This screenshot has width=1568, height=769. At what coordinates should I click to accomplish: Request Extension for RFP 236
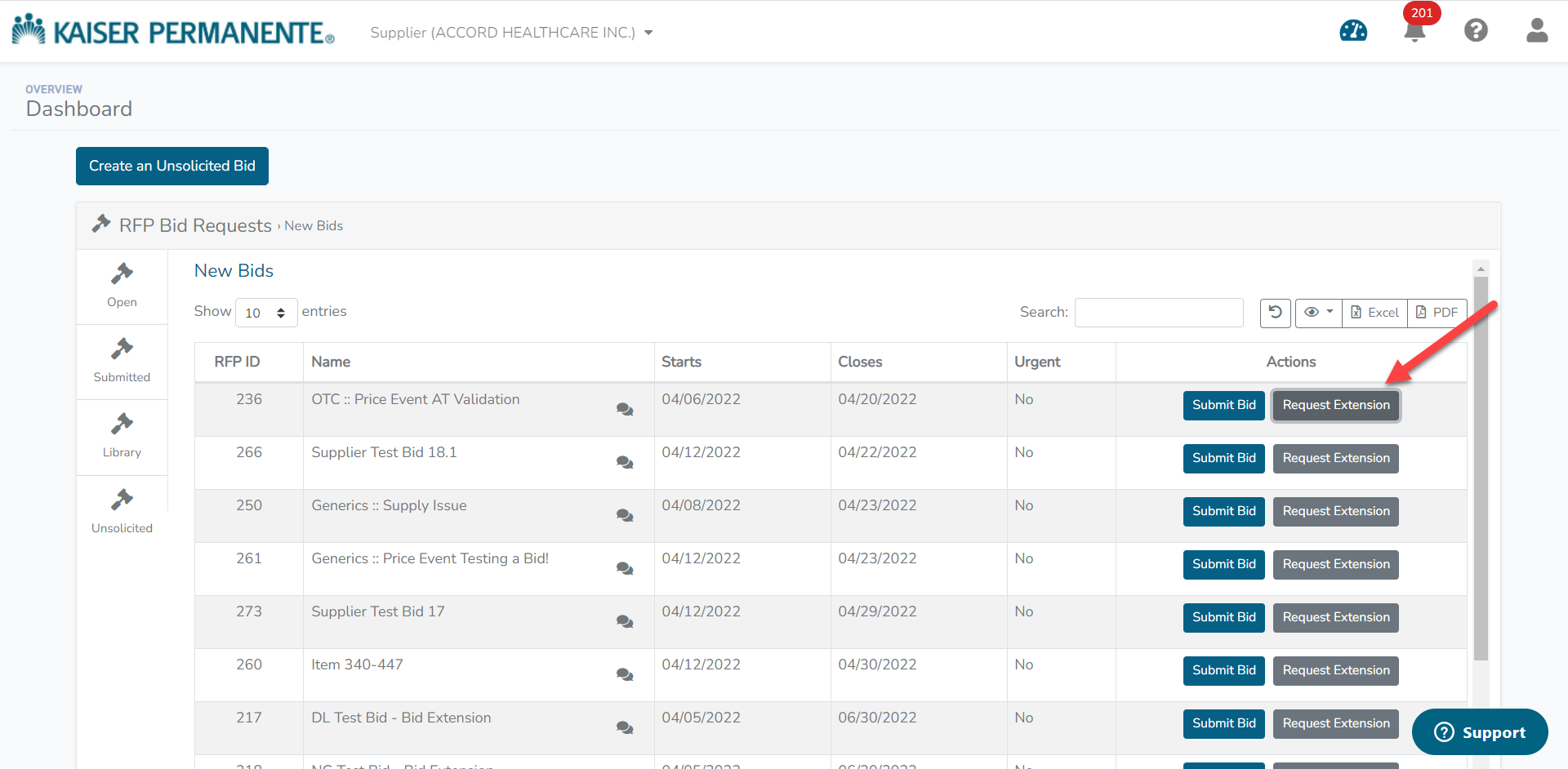coord(1335,405)
